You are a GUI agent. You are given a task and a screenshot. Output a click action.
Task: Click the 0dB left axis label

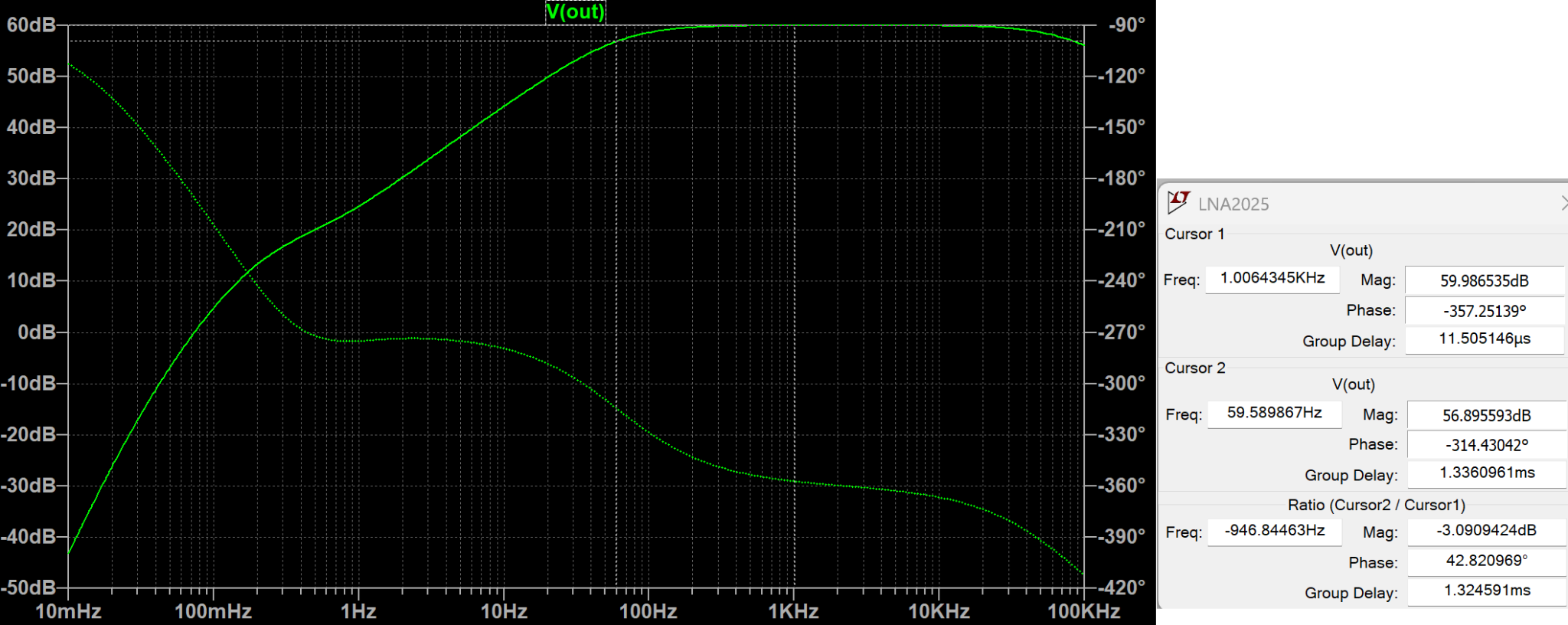(37, 332)
